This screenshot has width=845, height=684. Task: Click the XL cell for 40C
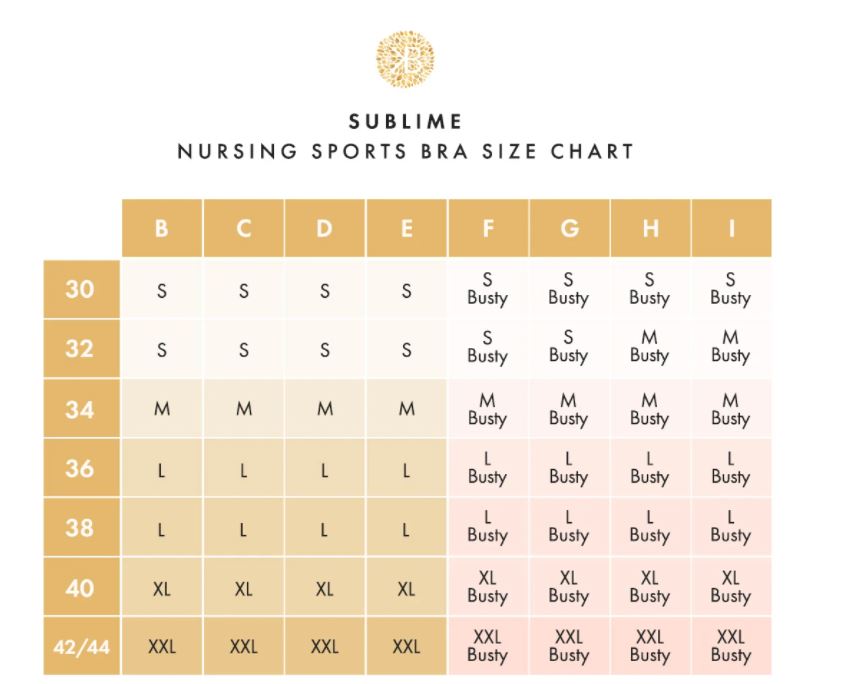[x=244, y=588]
